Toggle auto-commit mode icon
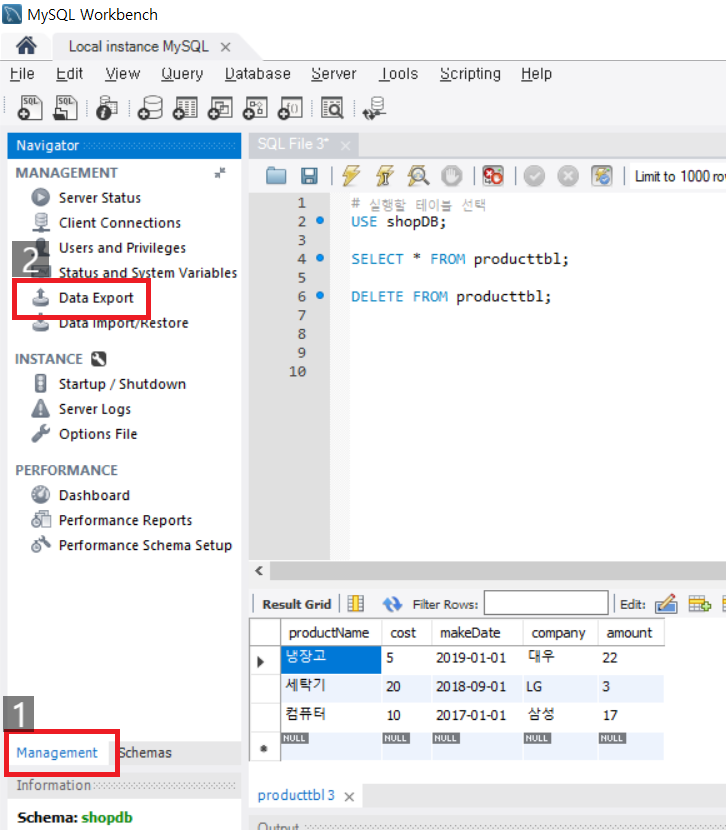Image resolution: width=726 pixels, height=830 pixels. coord(602,176)
